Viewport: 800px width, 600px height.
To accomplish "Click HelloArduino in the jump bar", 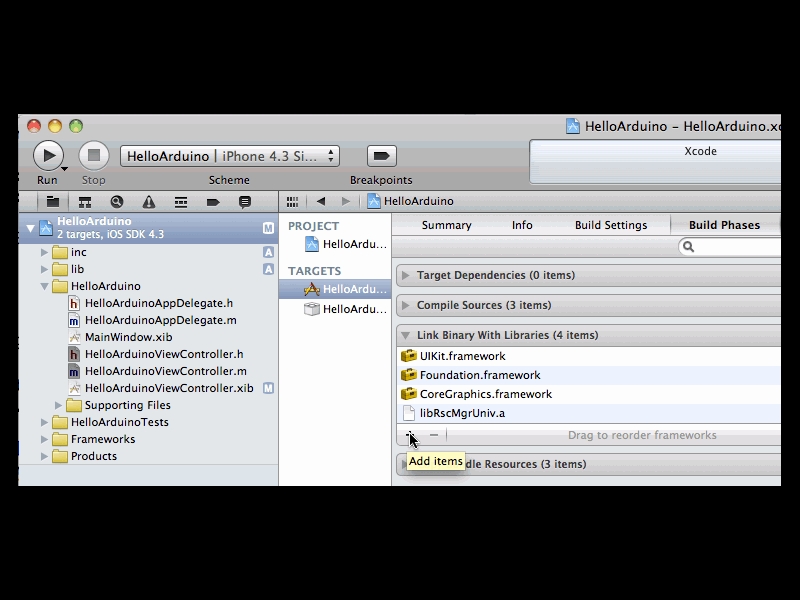I will click(x=411, y=201).
